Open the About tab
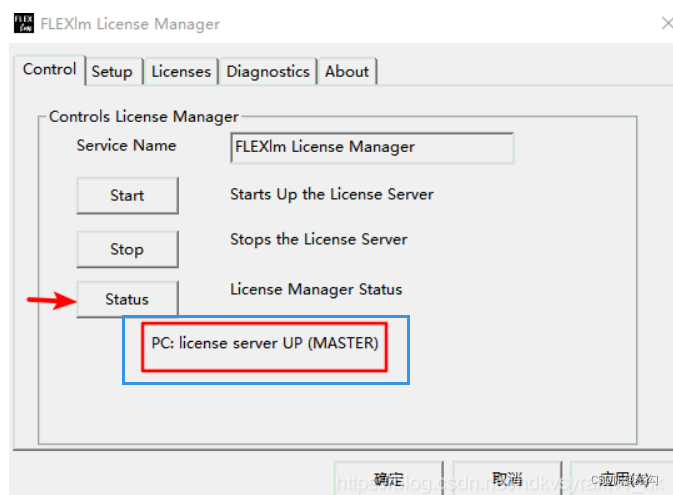Viewport: 673px width, 495px height. point(347,71)
